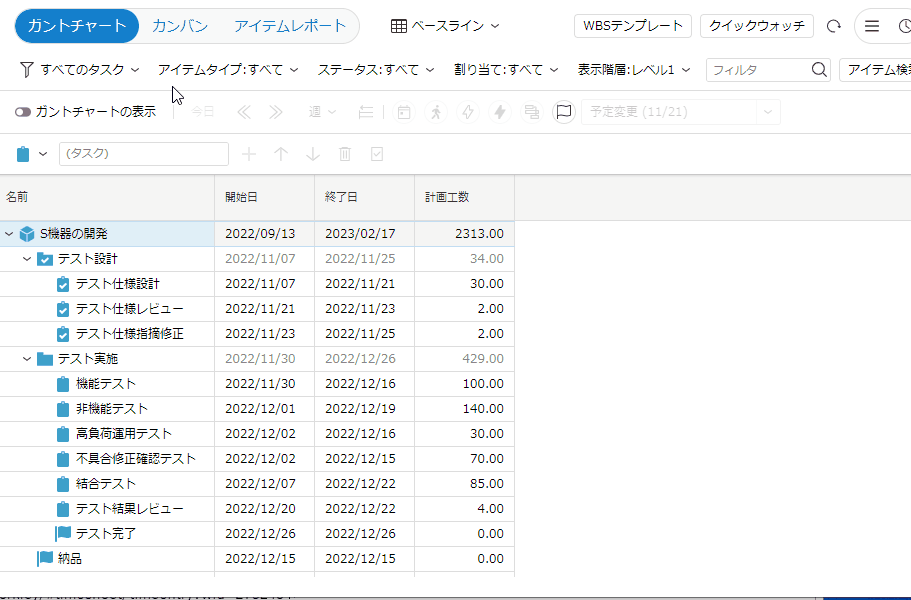
Task: Click the フィルタ text input field
Action: pyautogui.click(x=758, y=70)
